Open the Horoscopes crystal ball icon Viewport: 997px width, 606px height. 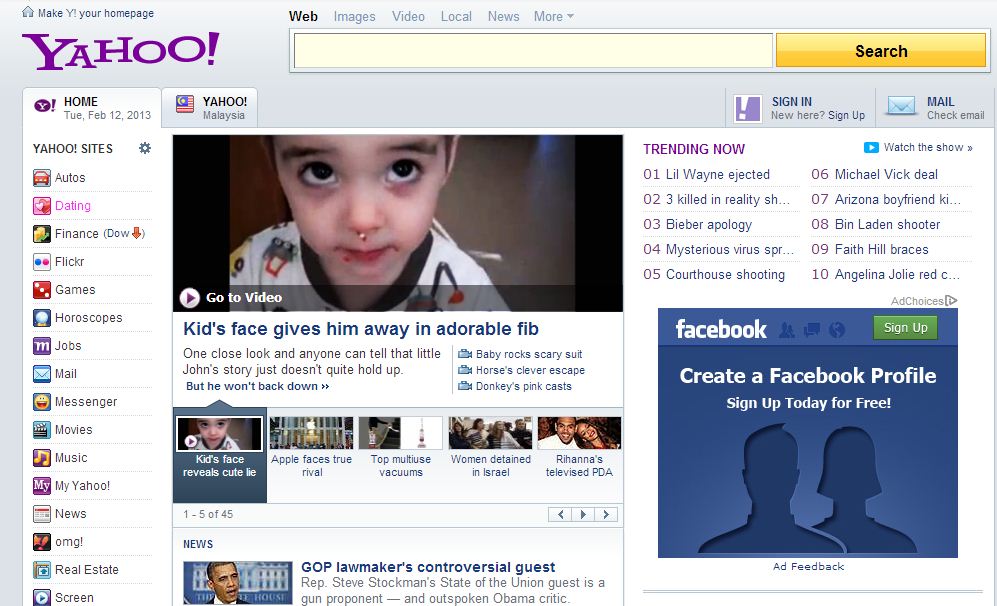click(x=42, y=318)
